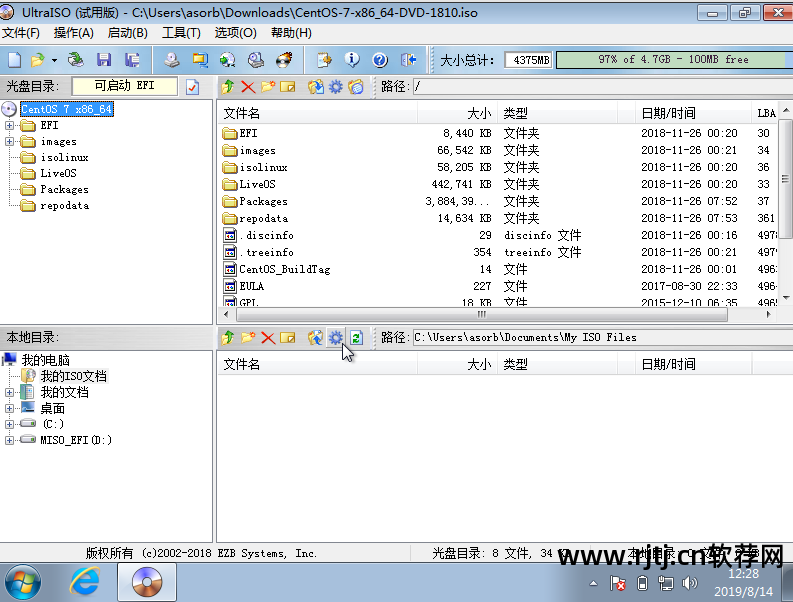The height and width of the screenshot is (602, 793).
Task: Select the CentOS 7 x86_64 root tree node
Action: (x=66, y=109)
